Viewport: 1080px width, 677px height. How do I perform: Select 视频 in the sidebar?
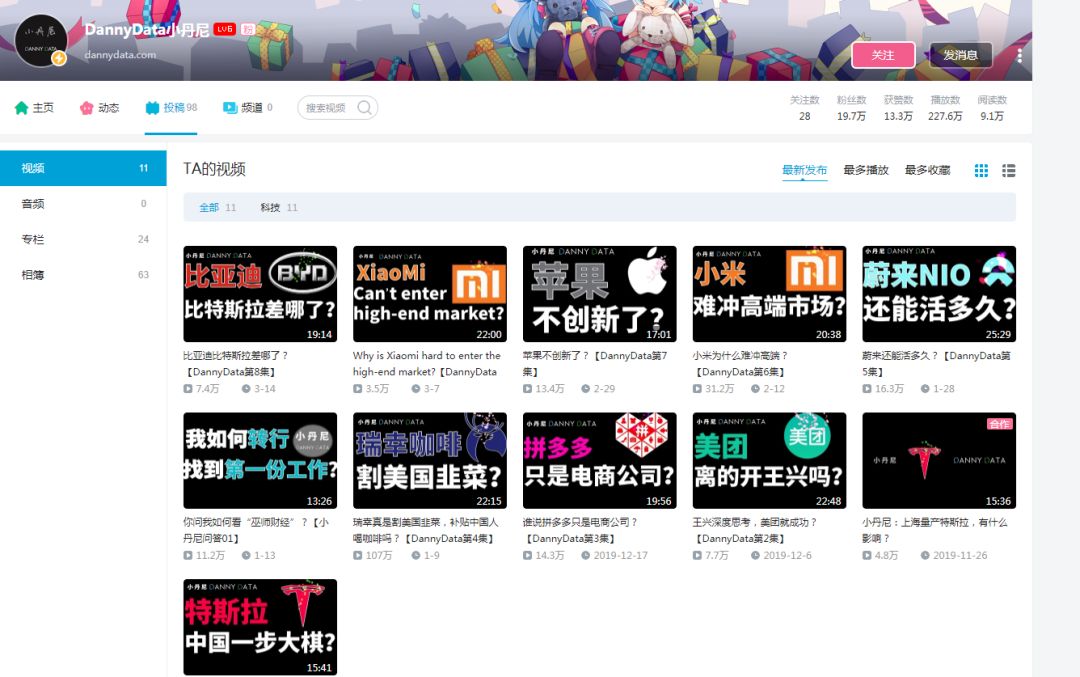pyautogui.click(x=83, y=168)
